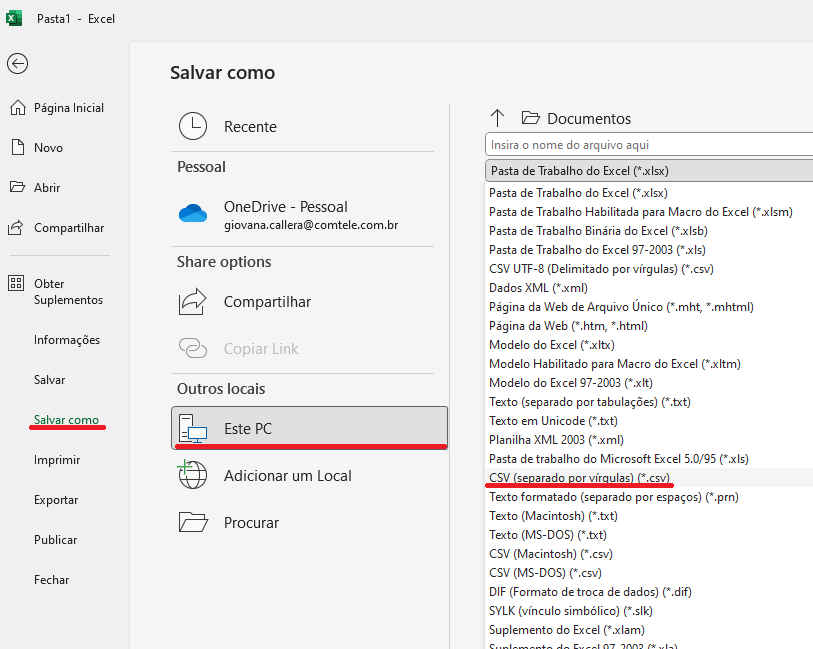Image resolution: width=813 pixels, height=649 pixels.
Task: Click the globe icon for Adicionar um Local
Action: pos(192,474)
